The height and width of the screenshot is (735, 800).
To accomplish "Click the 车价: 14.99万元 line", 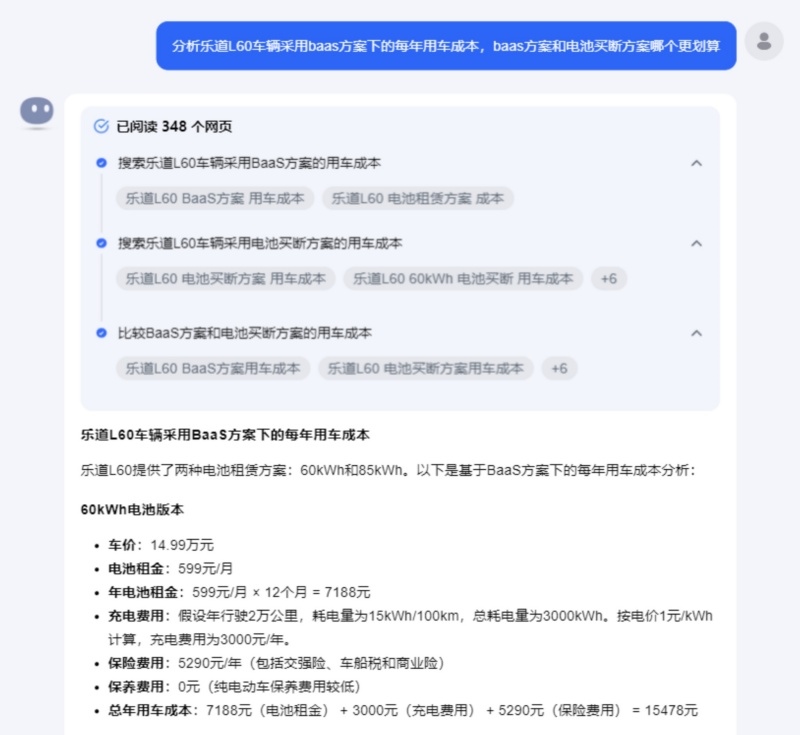I will click(161, 545).
